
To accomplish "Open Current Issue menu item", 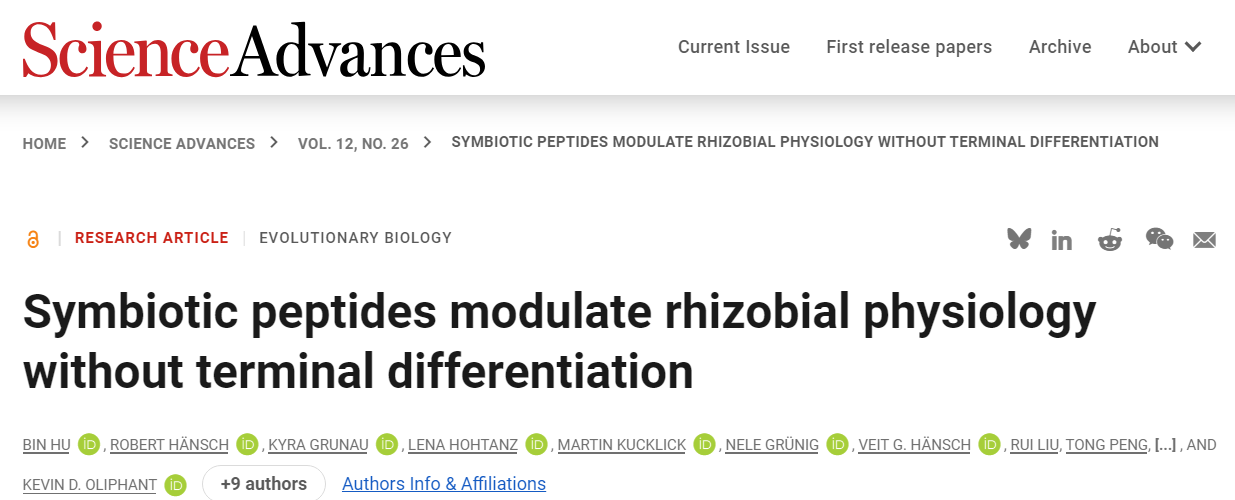I will pyautogui.click(x=734, y=47).
